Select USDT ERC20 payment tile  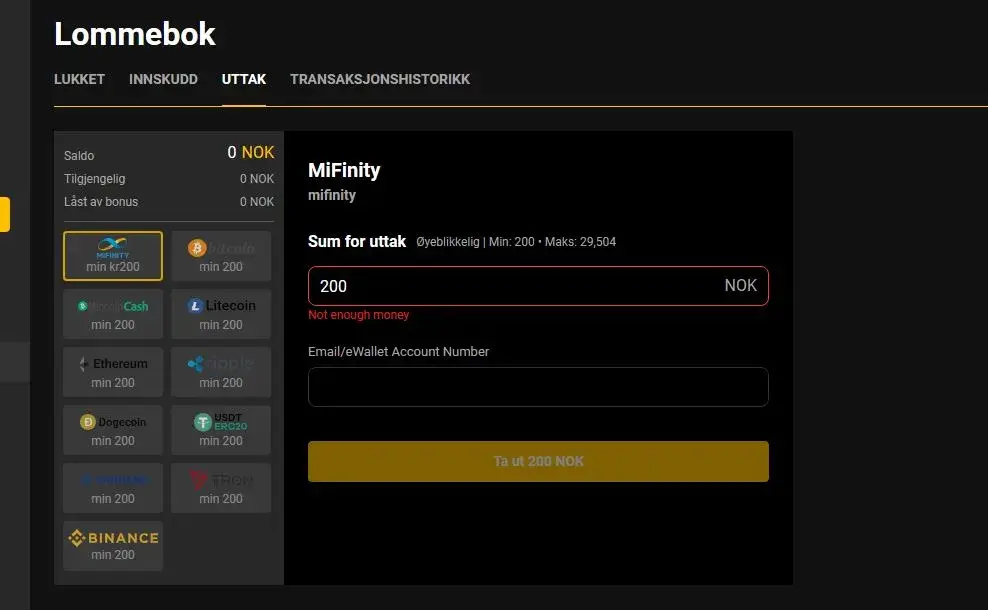pyautogui.click(x=221, y=430)
